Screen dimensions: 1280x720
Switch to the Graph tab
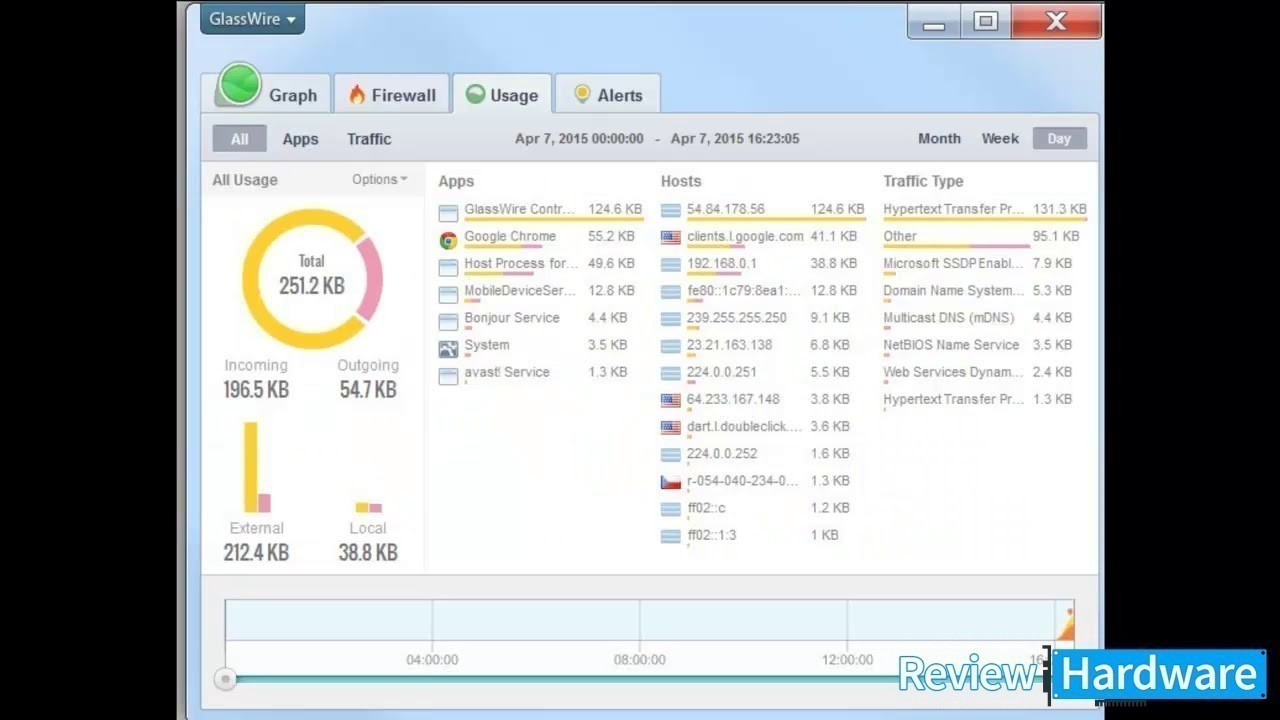click(x=267, y=95)
